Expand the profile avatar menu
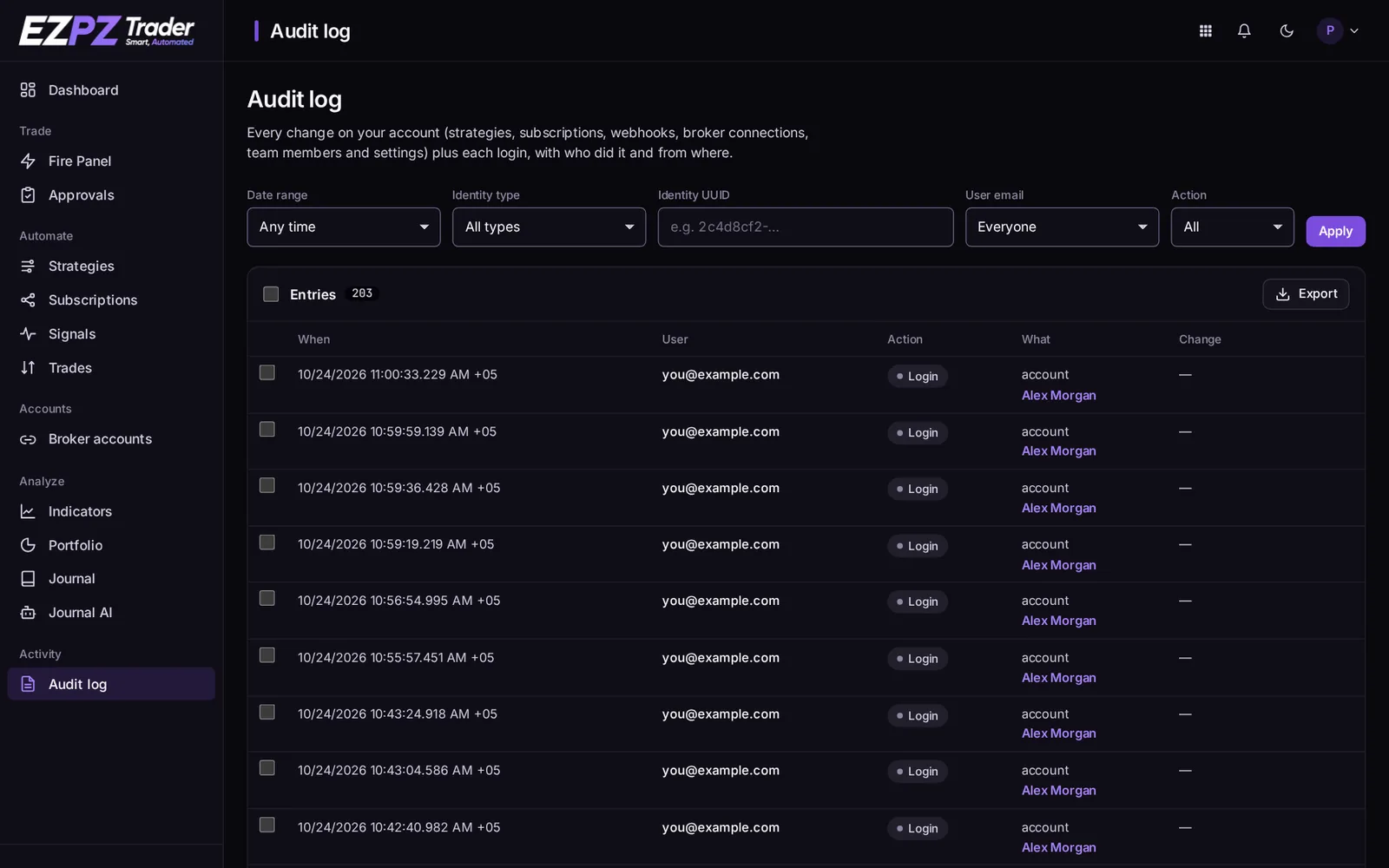This screenshot has height=868, width=1389. click(x=1338, y=31)
